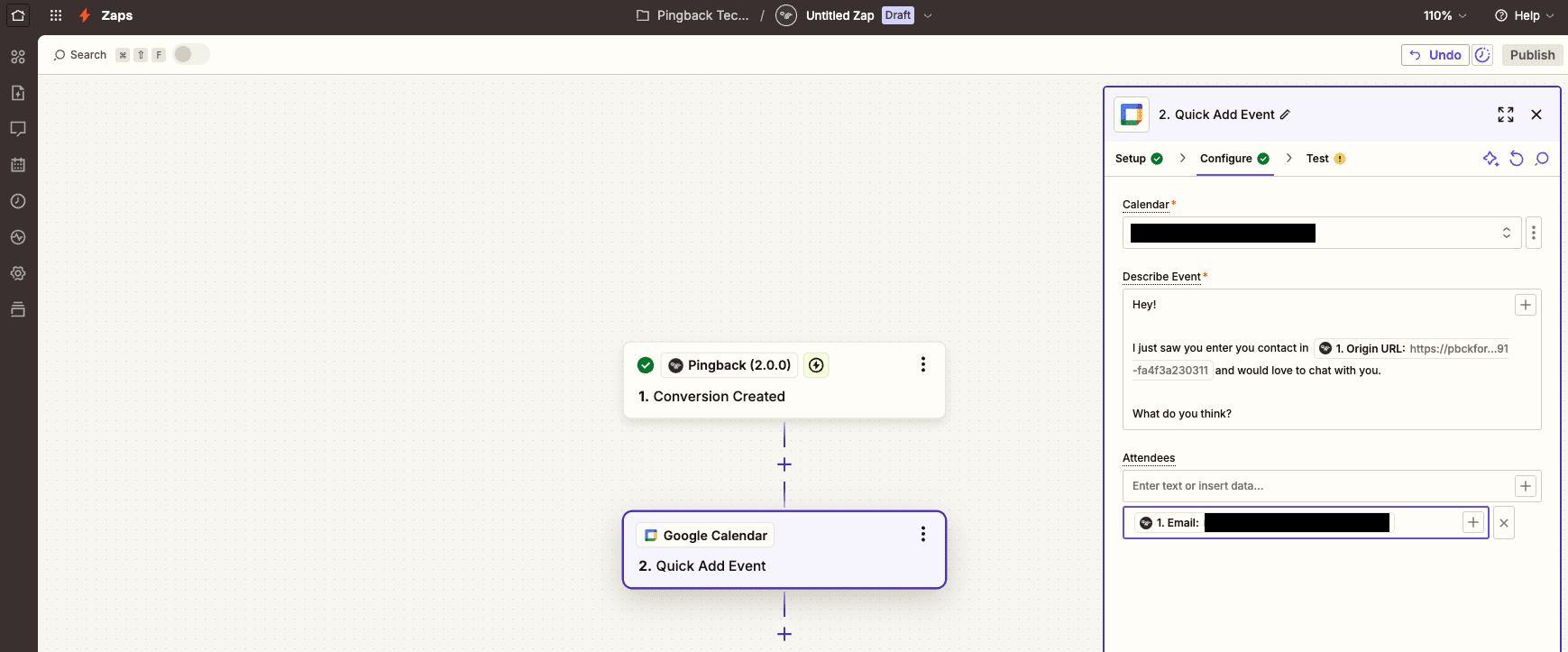This screenshot has height=652, width=1568.
Task: Click into the Describe Event text area
Action: (x=1332, y=359)
